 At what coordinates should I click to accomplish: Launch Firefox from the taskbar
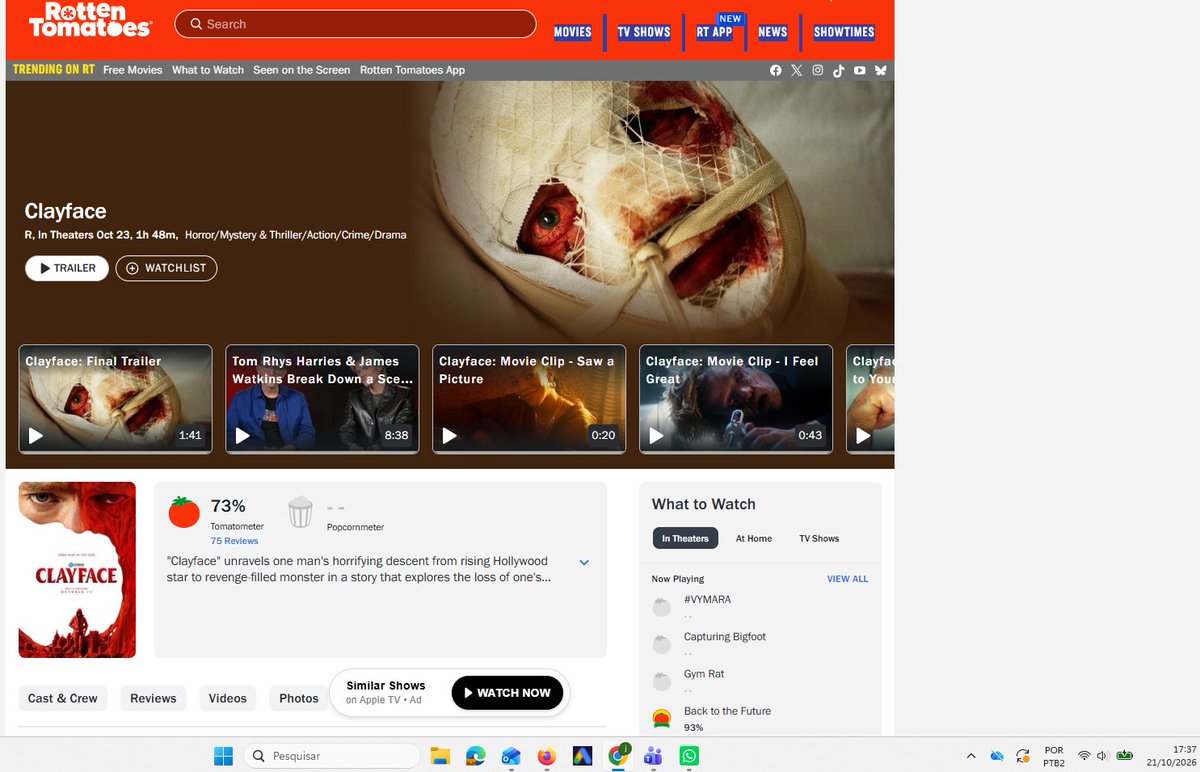click(547, 756)
